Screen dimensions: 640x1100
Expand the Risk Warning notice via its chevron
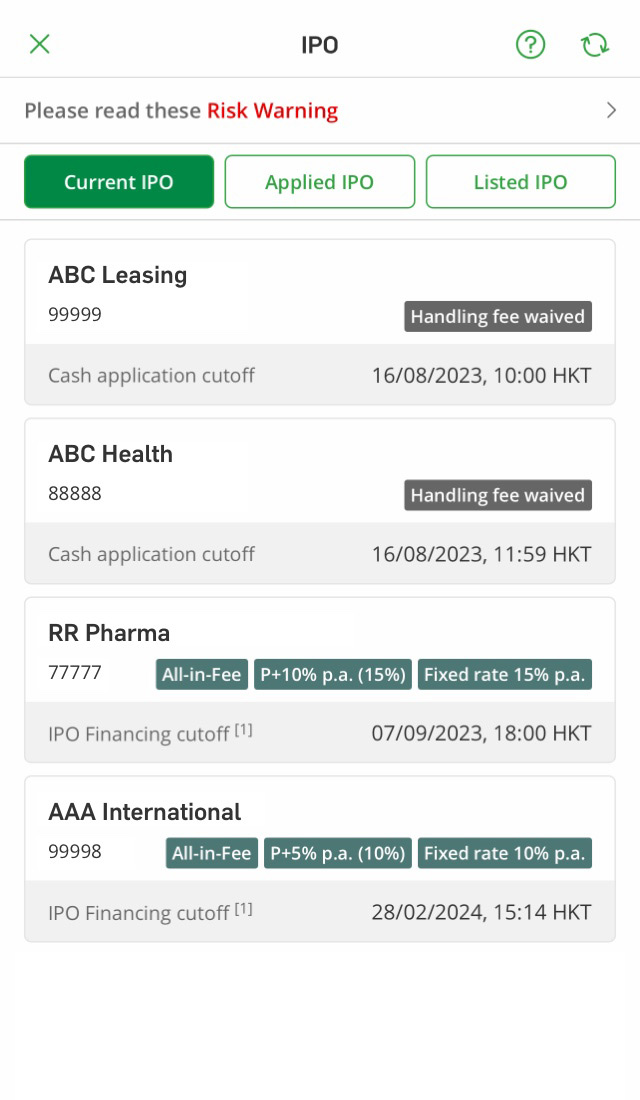coord(611,110)
